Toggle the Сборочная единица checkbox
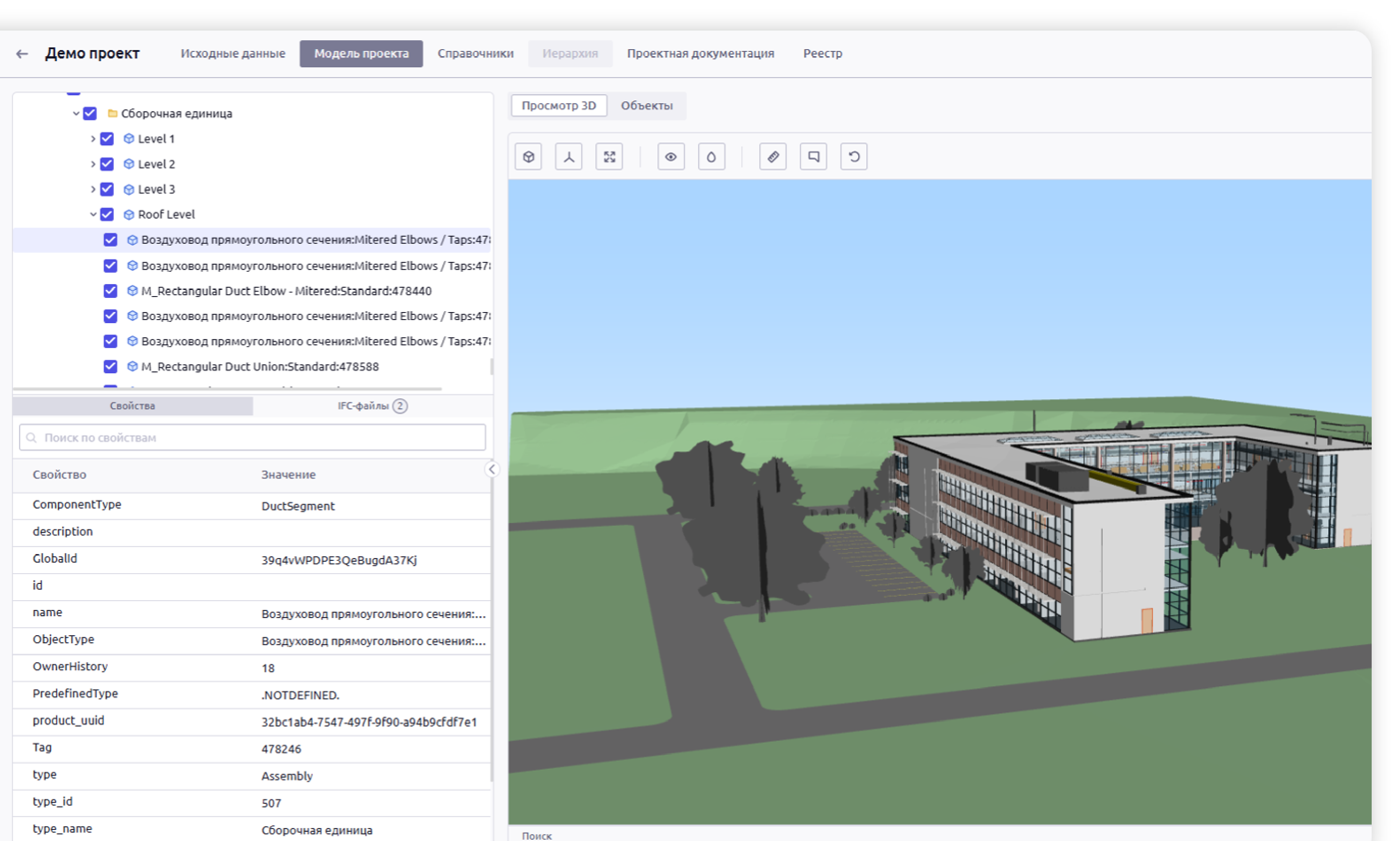 [89, 113]
